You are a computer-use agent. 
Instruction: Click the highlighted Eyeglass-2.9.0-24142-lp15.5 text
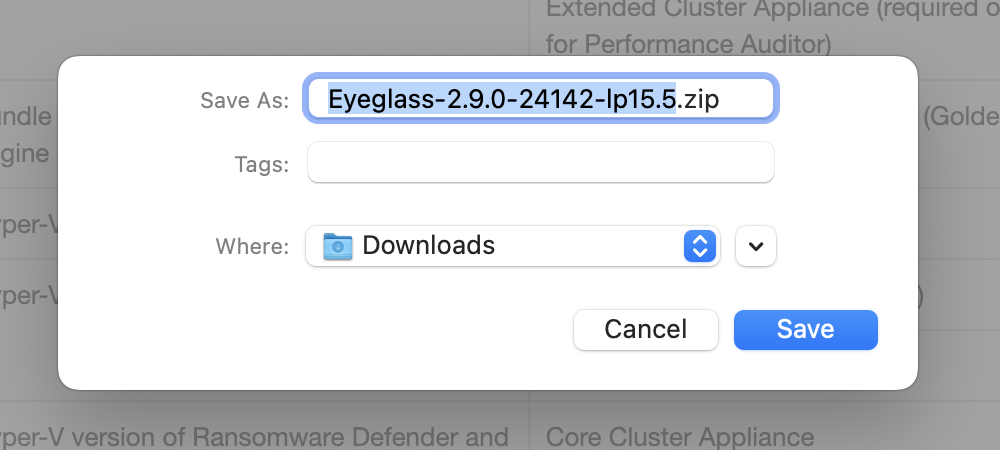[x=502, y=100]
